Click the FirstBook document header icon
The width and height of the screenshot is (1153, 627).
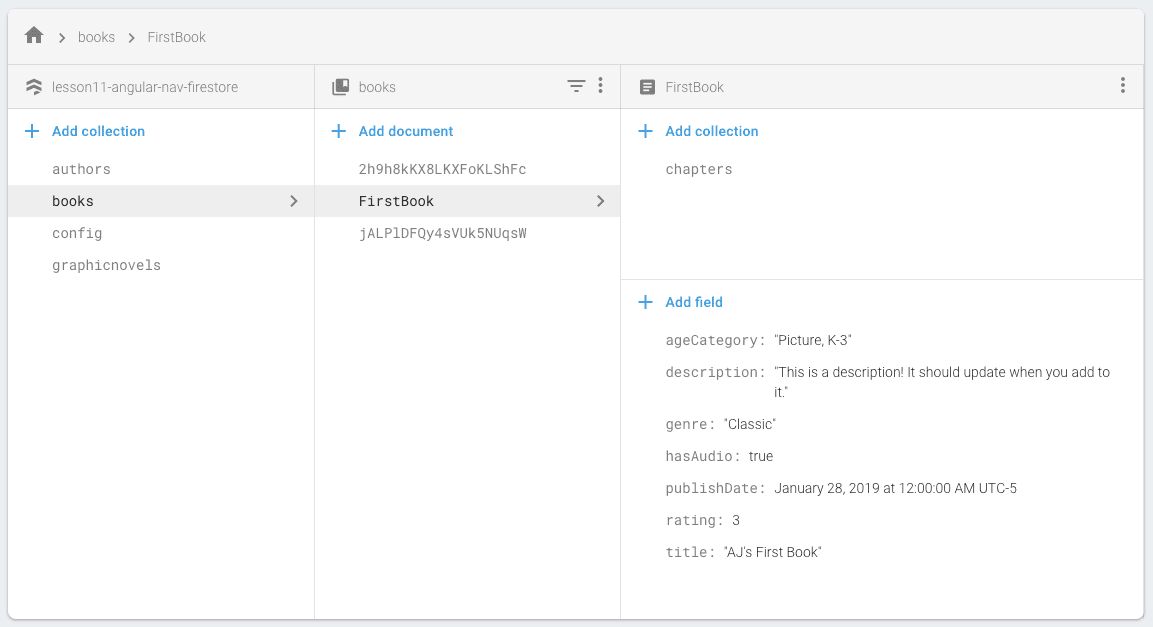(x=647, y=87)
